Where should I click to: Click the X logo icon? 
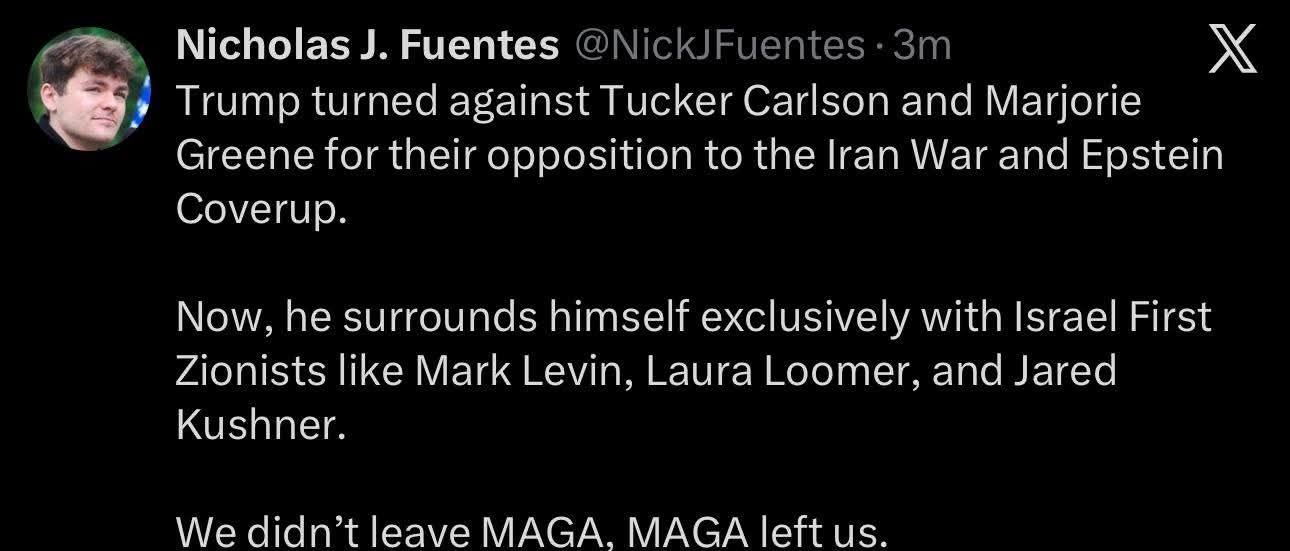[1231, 50]
